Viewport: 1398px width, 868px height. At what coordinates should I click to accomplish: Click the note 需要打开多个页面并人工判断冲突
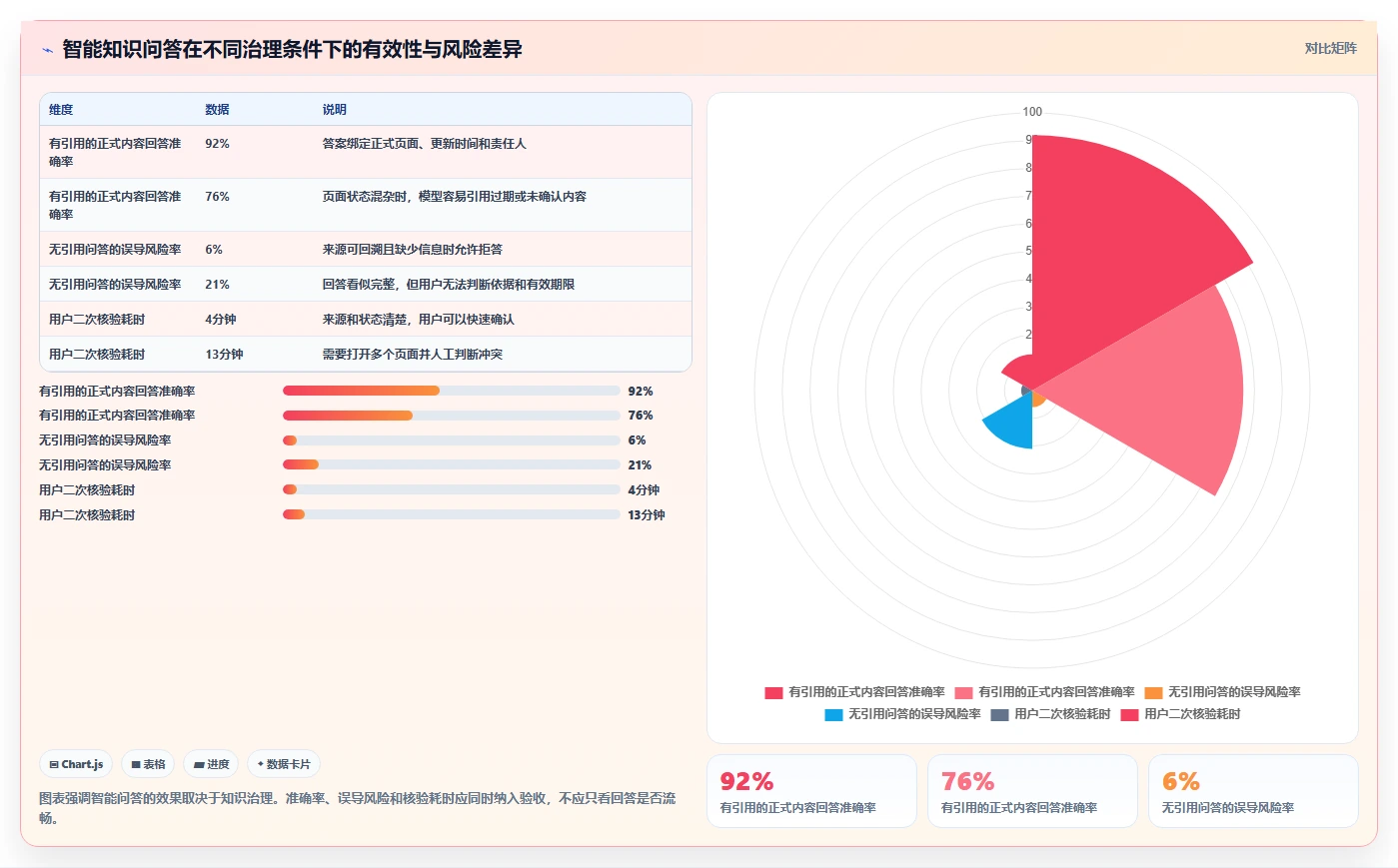(x=412, y=355)
